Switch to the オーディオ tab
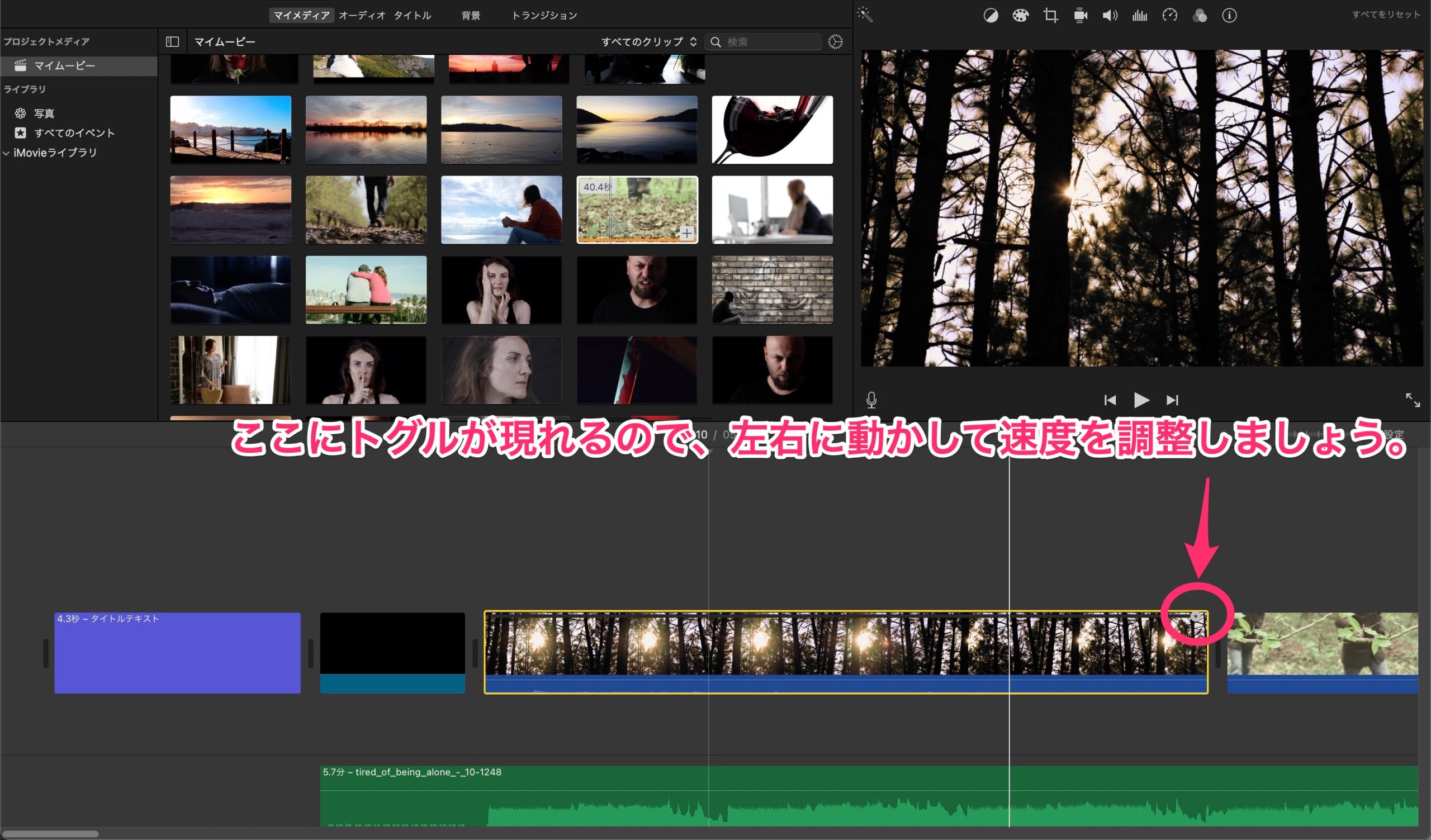Image resolution: width=1431 pixels, height=840 pixels. 362,15
